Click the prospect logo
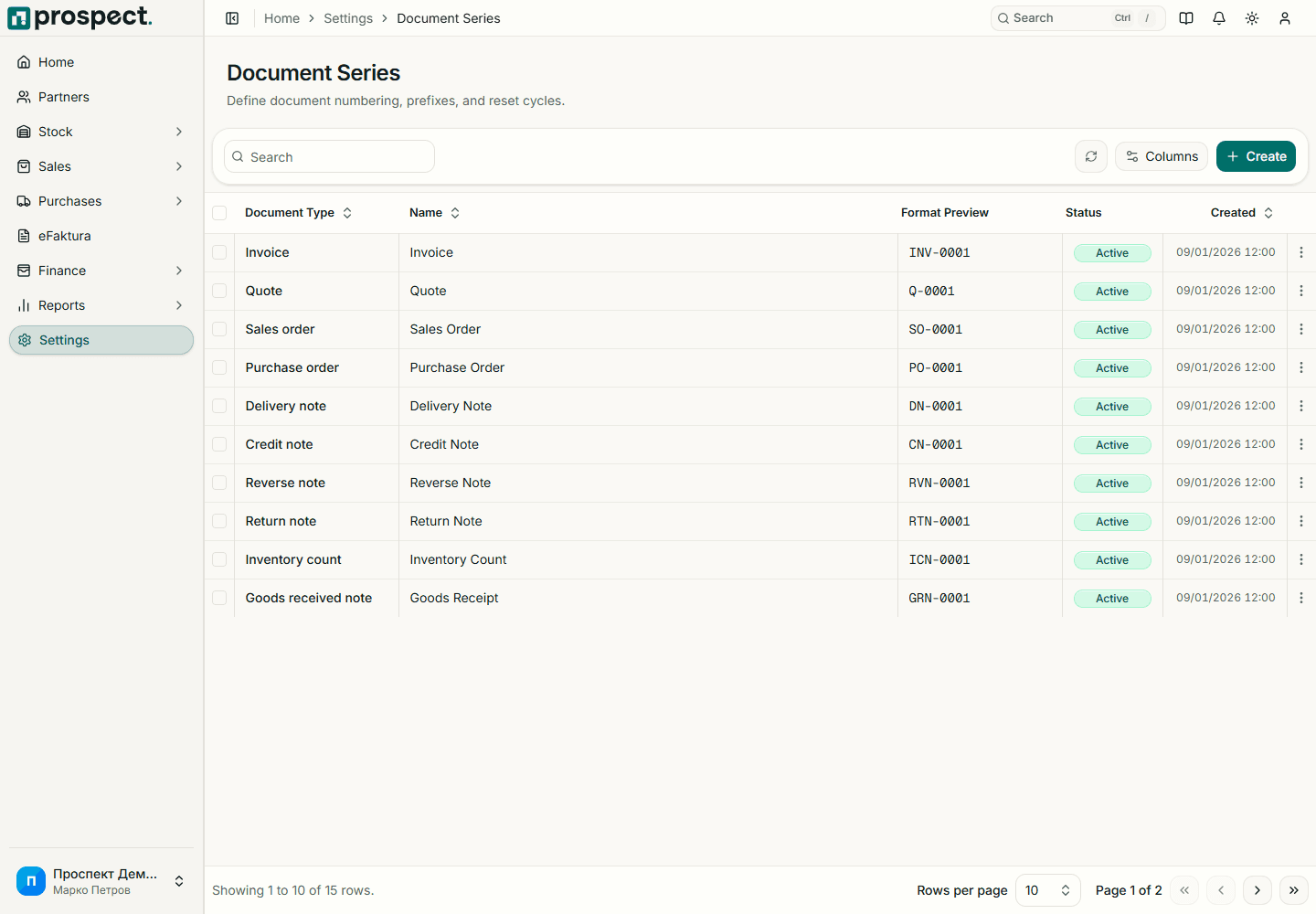The width and height of the screenshot is (1316, 914). [x=80, y=17]
